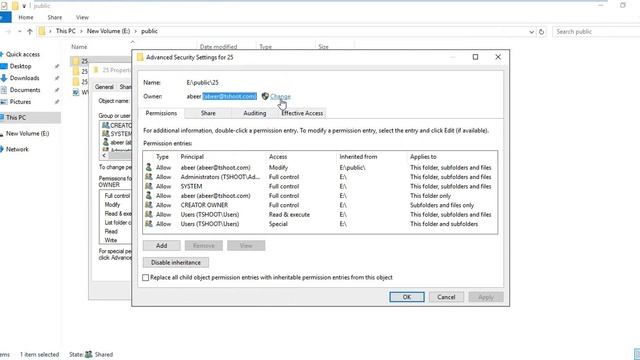Open the Share ribbon tab in Explorer
The width and height of the screenshot is (640, 360).
(55, 18)
